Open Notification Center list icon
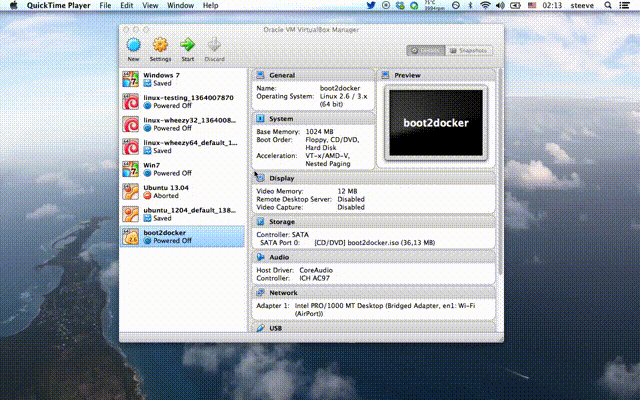Screen dimensions: 640x400 tap(624, 5)
